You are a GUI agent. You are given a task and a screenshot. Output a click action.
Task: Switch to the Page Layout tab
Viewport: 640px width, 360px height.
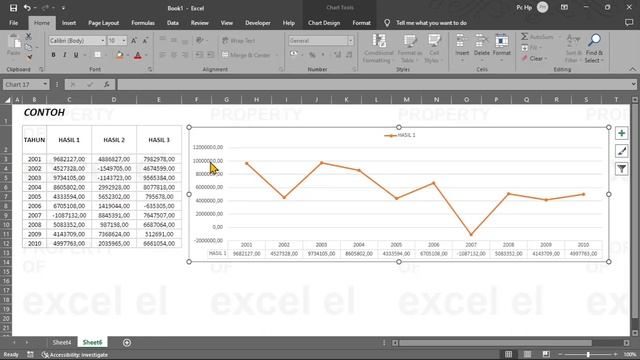pyautogui.click(x=104, y=23)
